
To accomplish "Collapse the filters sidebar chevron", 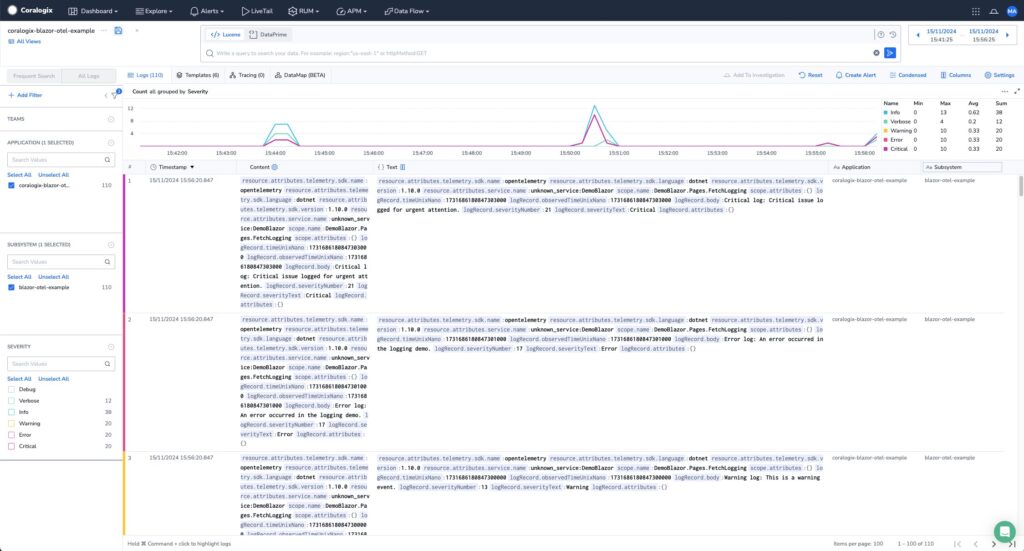I will [x=106, y=95].
